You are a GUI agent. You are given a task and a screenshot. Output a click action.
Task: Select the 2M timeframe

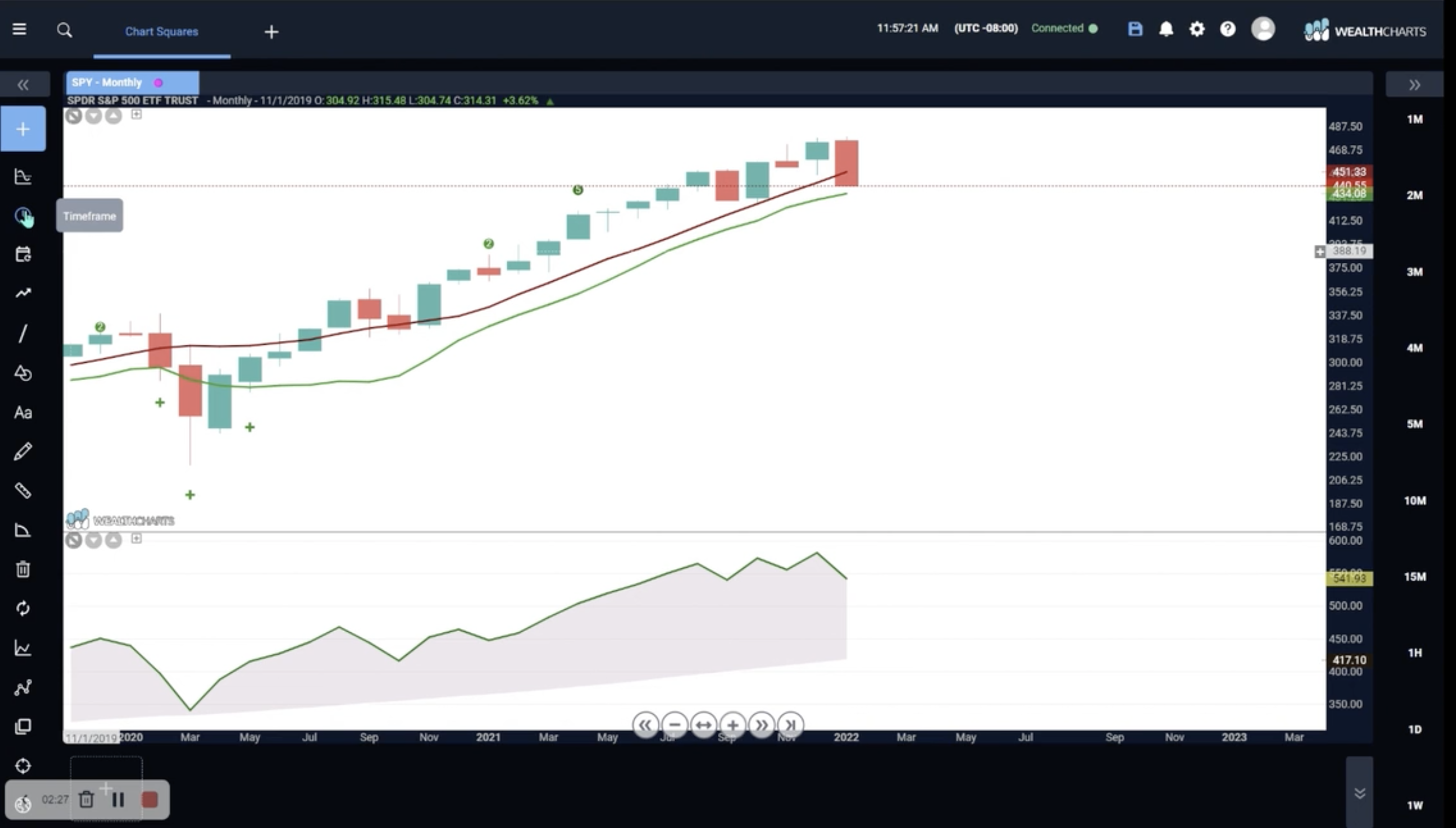tap(1415, 195)
